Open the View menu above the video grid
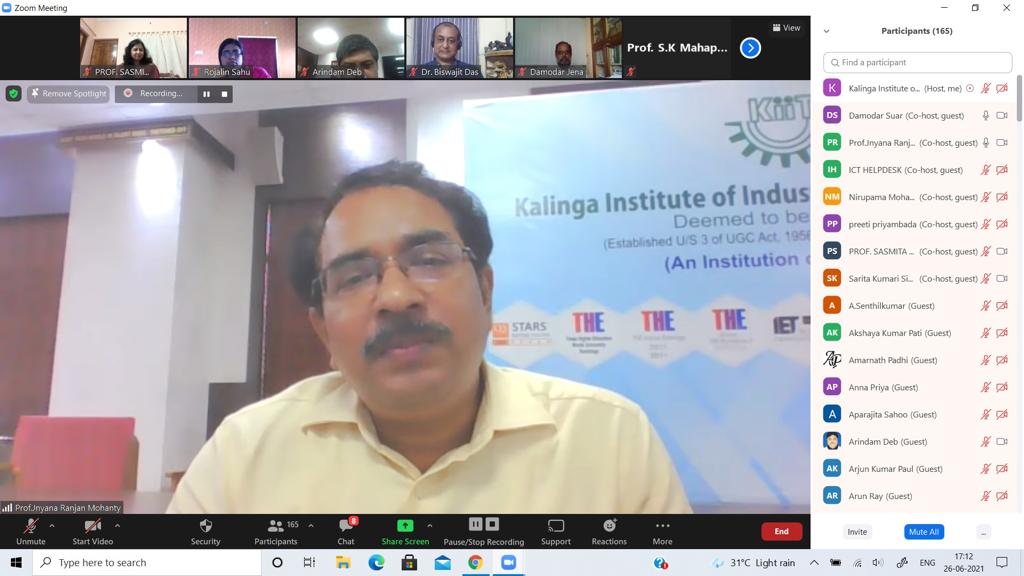 [787, 28]
